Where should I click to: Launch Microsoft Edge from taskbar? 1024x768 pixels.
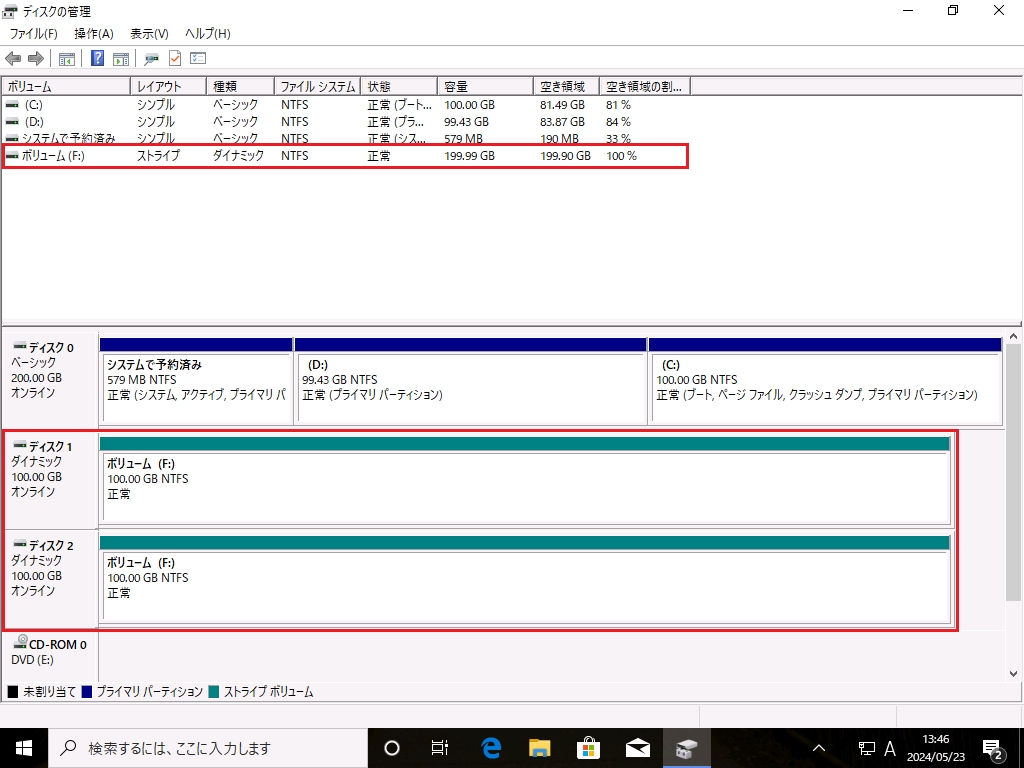(x=490, y=748)
